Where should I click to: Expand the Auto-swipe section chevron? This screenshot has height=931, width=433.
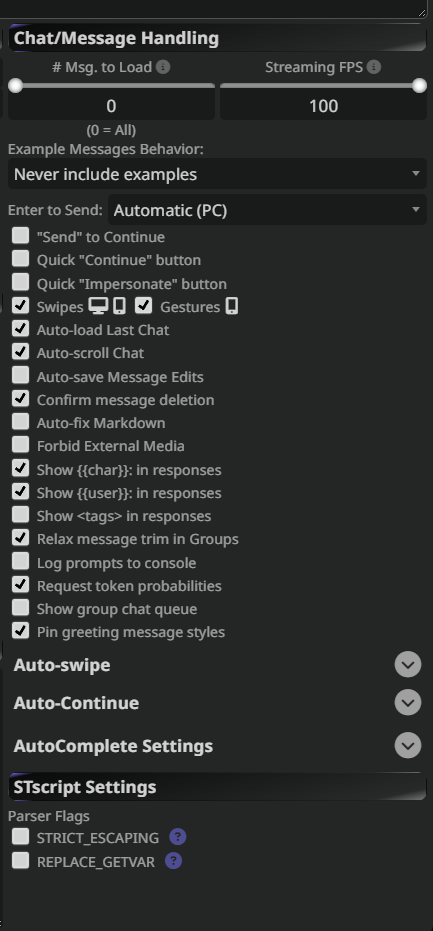[x=408, y=665]
